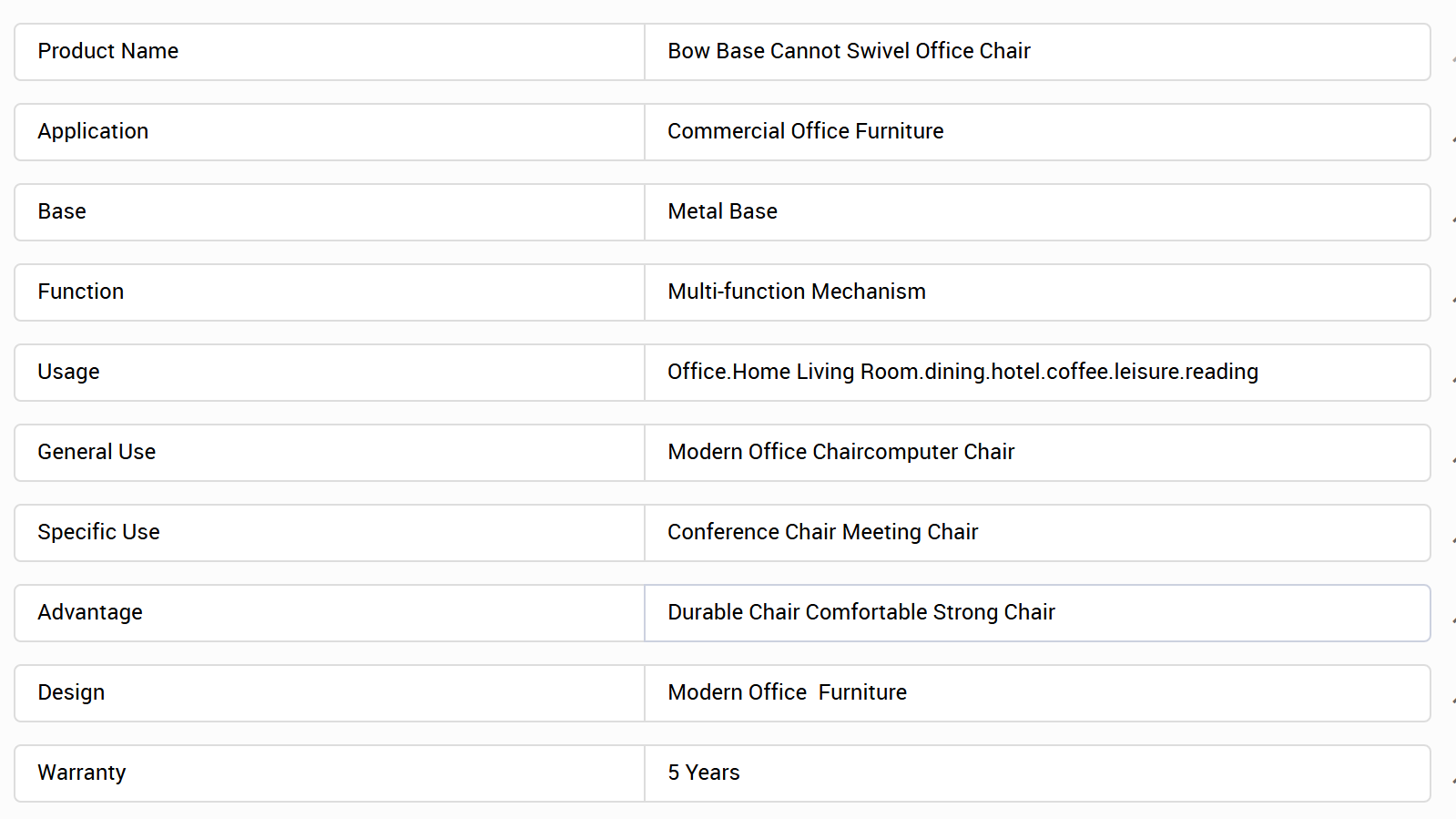Click the 'General Use' attribute name field
Viewport: 1456px width, 819px height.
click(x=330, y=453)
